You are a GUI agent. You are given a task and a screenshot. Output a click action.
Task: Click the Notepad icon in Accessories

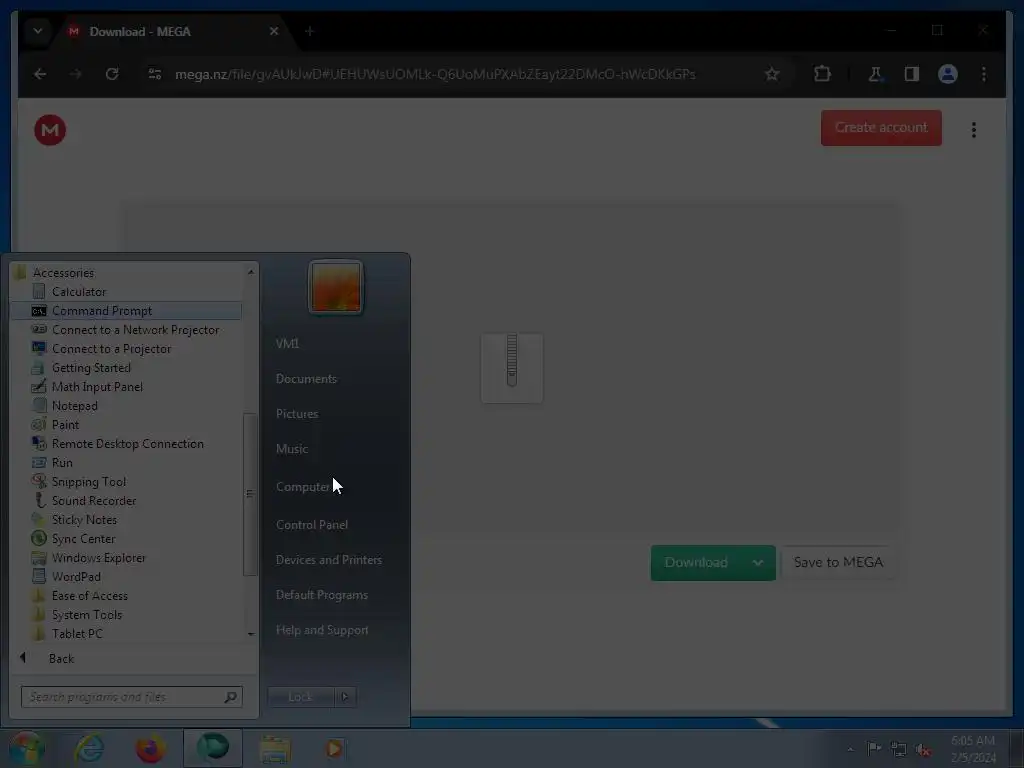point(39,406)
